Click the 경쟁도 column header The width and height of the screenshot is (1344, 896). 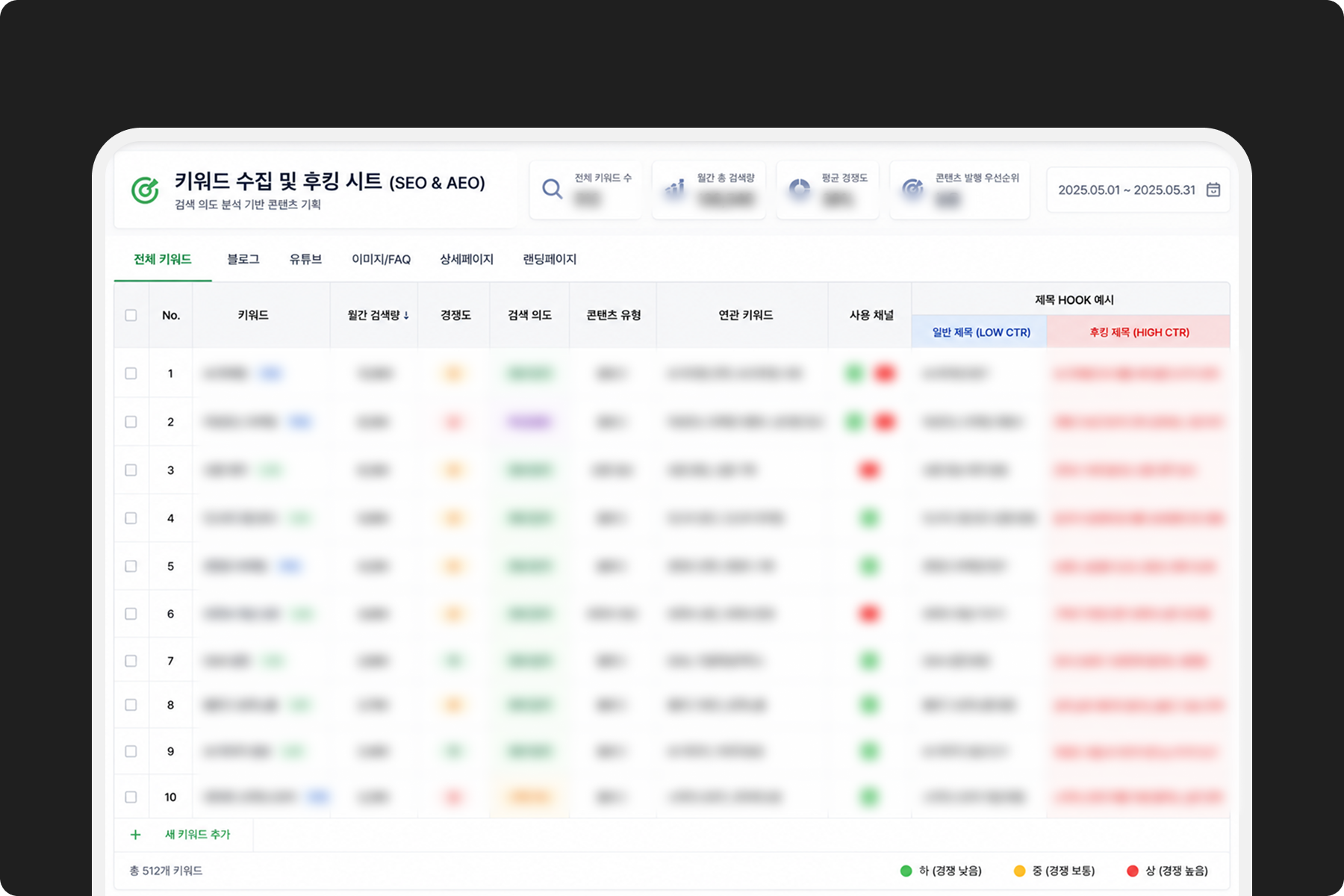point(455,315)
